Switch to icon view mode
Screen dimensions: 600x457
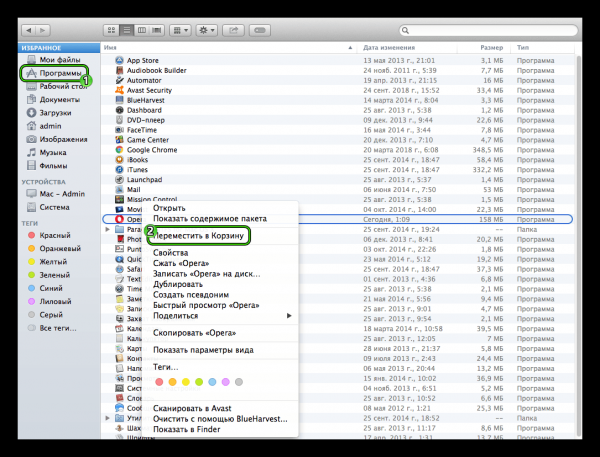pos(111,30)
